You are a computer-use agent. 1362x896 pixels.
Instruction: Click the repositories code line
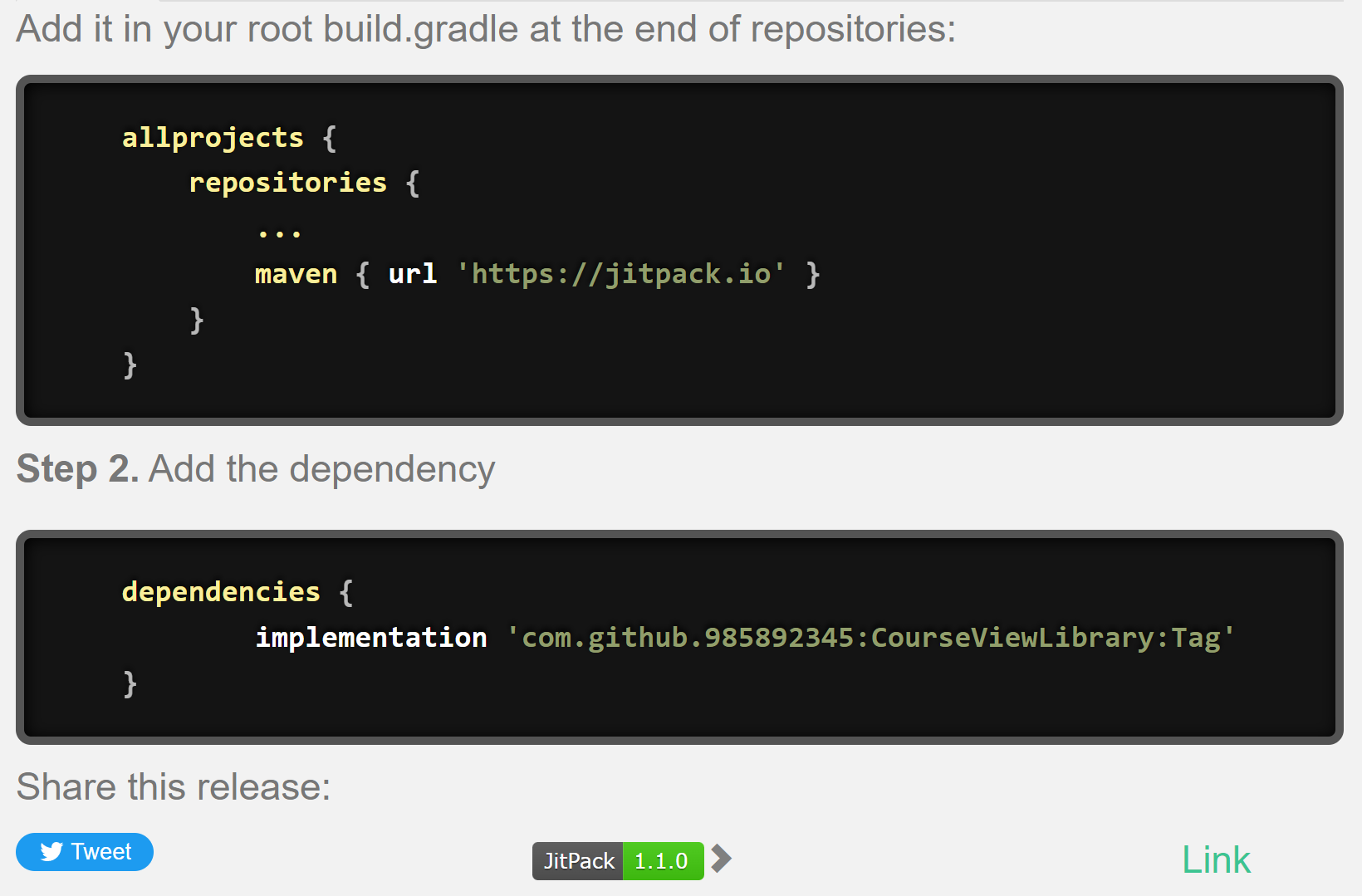[304, 183]
